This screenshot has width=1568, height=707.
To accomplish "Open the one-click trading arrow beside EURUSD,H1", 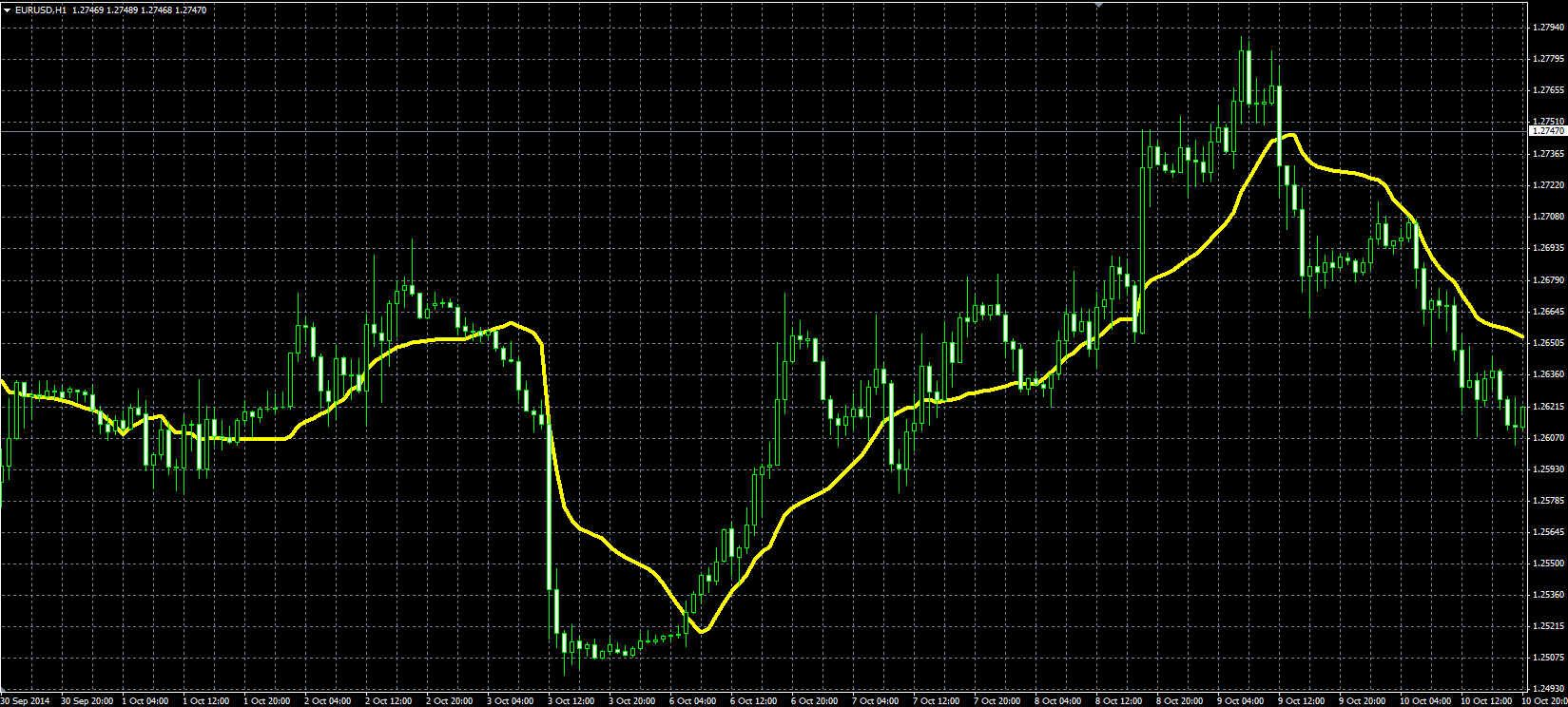I will [7, 10].
